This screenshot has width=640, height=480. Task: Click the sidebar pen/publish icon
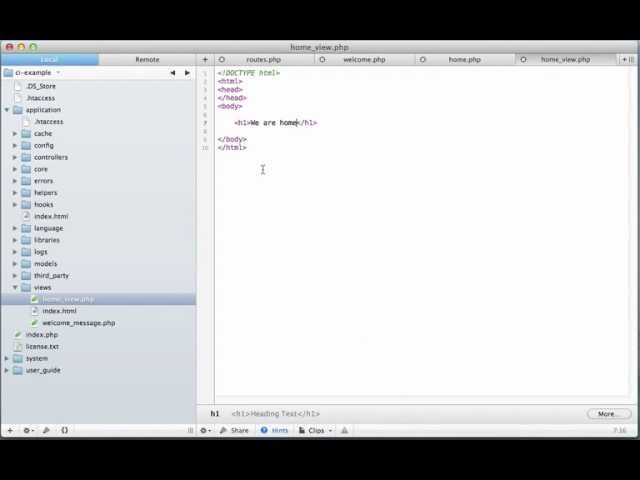46,430
